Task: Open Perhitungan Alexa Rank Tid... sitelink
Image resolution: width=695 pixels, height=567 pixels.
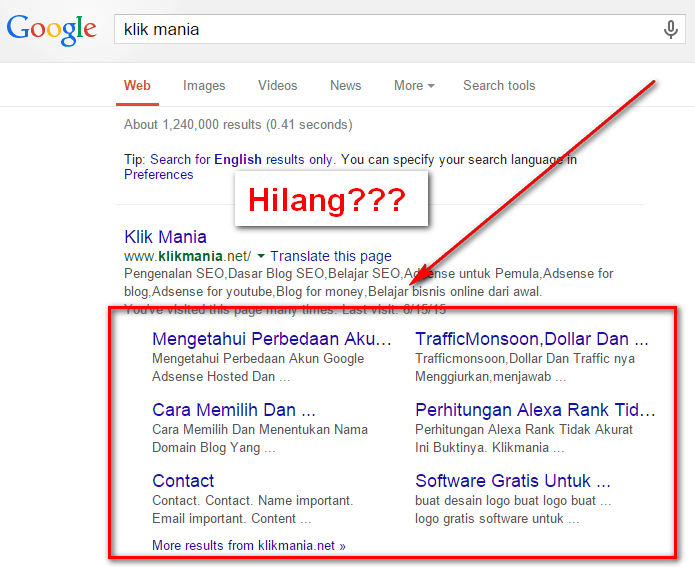Action: click(x=535, y=410)
